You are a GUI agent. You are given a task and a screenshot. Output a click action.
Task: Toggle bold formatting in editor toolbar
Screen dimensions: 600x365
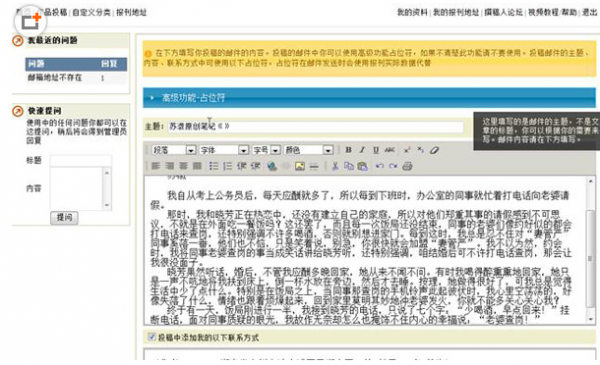tap(348, 150)
